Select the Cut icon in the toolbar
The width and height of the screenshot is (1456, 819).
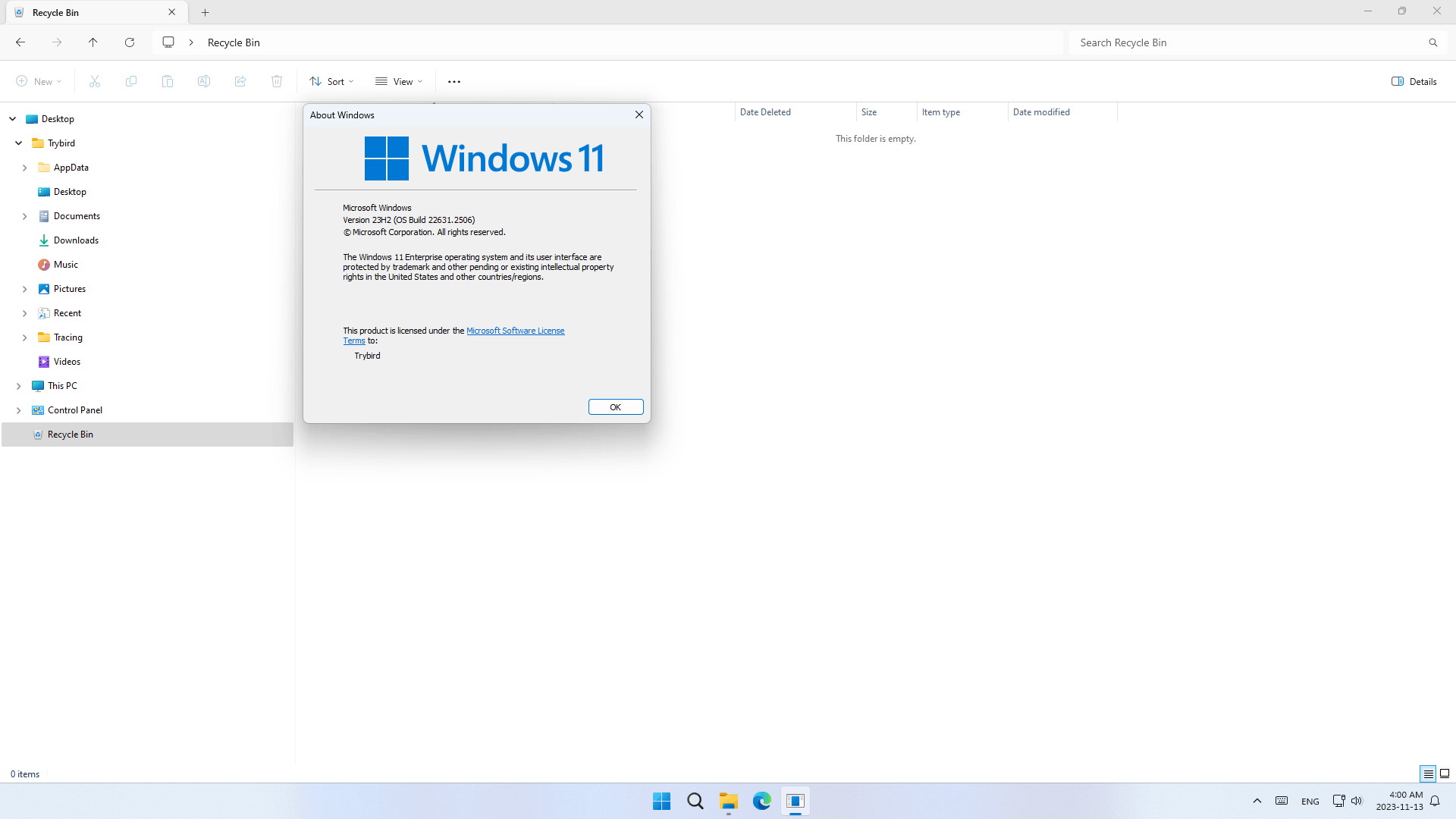(94, 81)
